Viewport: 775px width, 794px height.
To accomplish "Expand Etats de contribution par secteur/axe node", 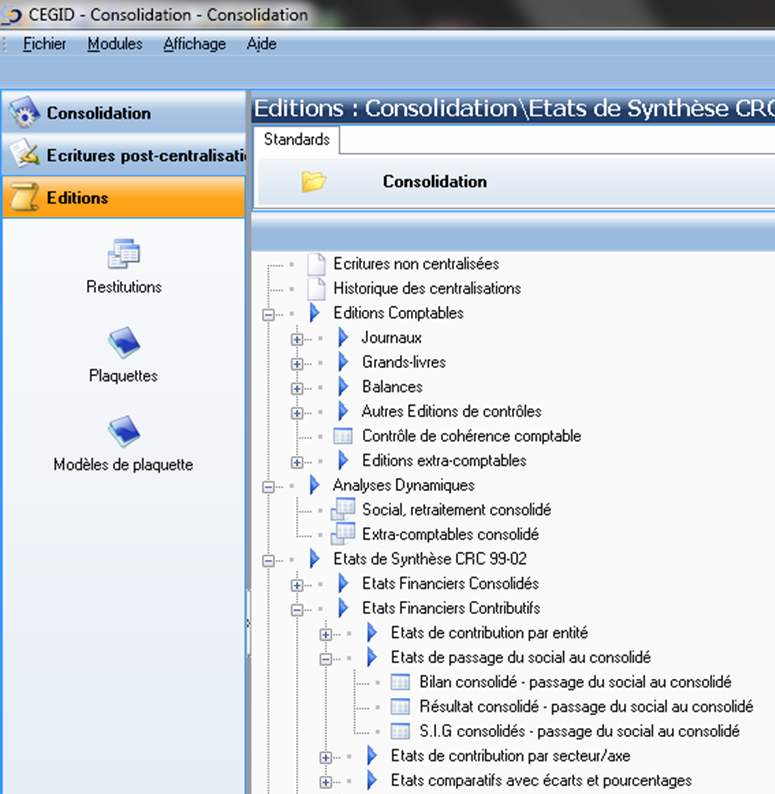I will (326, 758).
